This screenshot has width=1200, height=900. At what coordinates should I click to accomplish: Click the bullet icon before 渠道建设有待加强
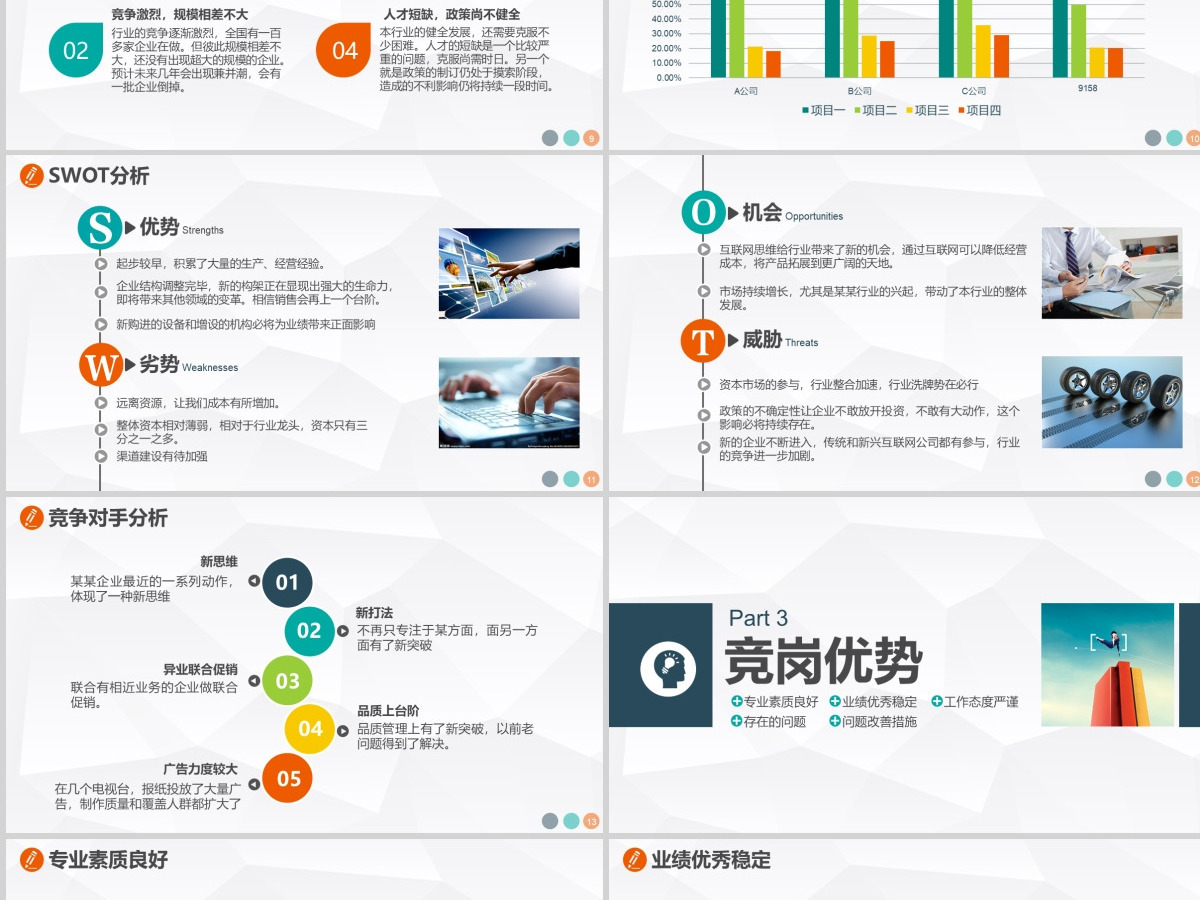click(x=101, y=456)
